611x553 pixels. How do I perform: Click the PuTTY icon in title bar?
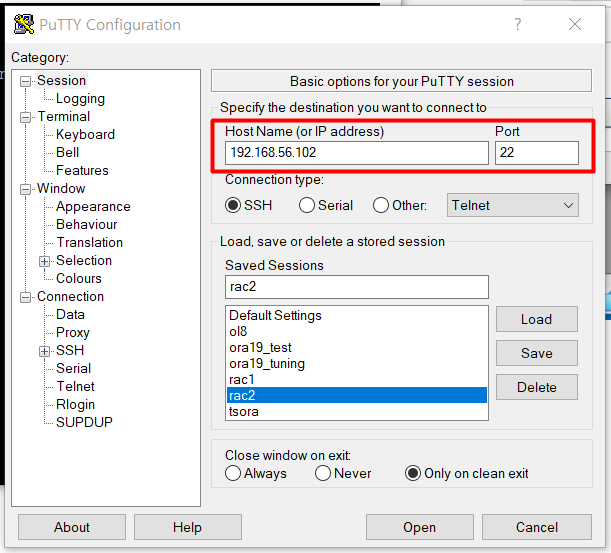pyautogui.click(x=23, y=25)
